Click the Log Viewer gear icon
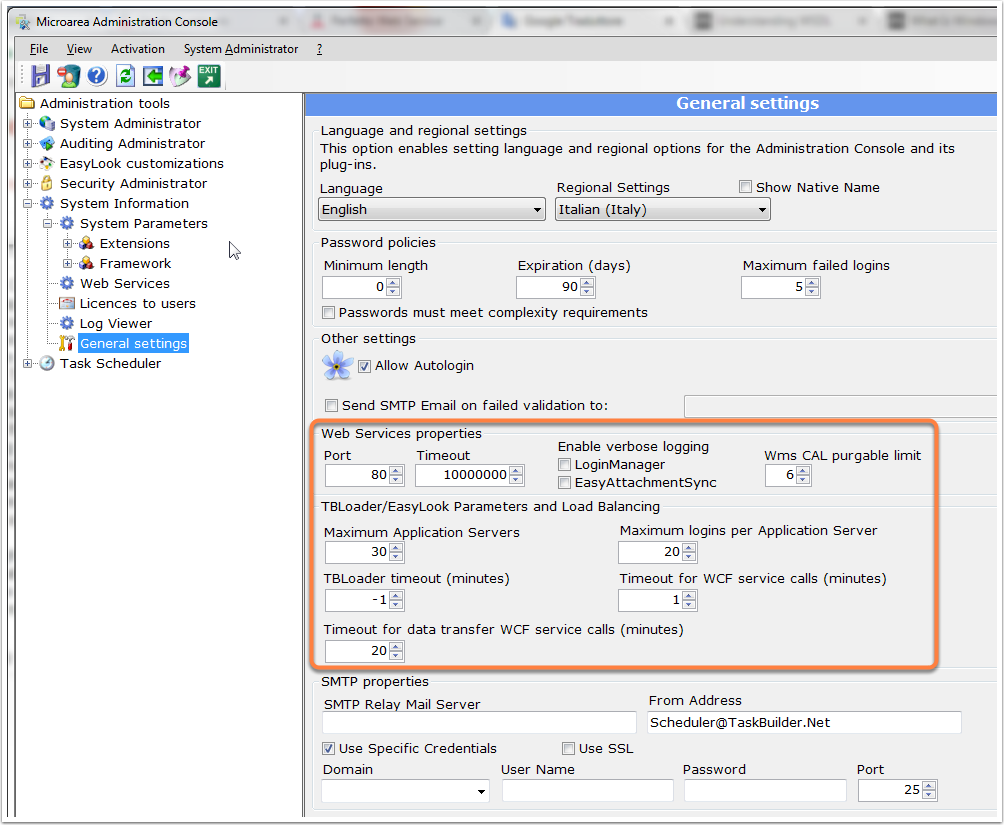The width and height of the screenshot is (1004, 825). point(67,323)
